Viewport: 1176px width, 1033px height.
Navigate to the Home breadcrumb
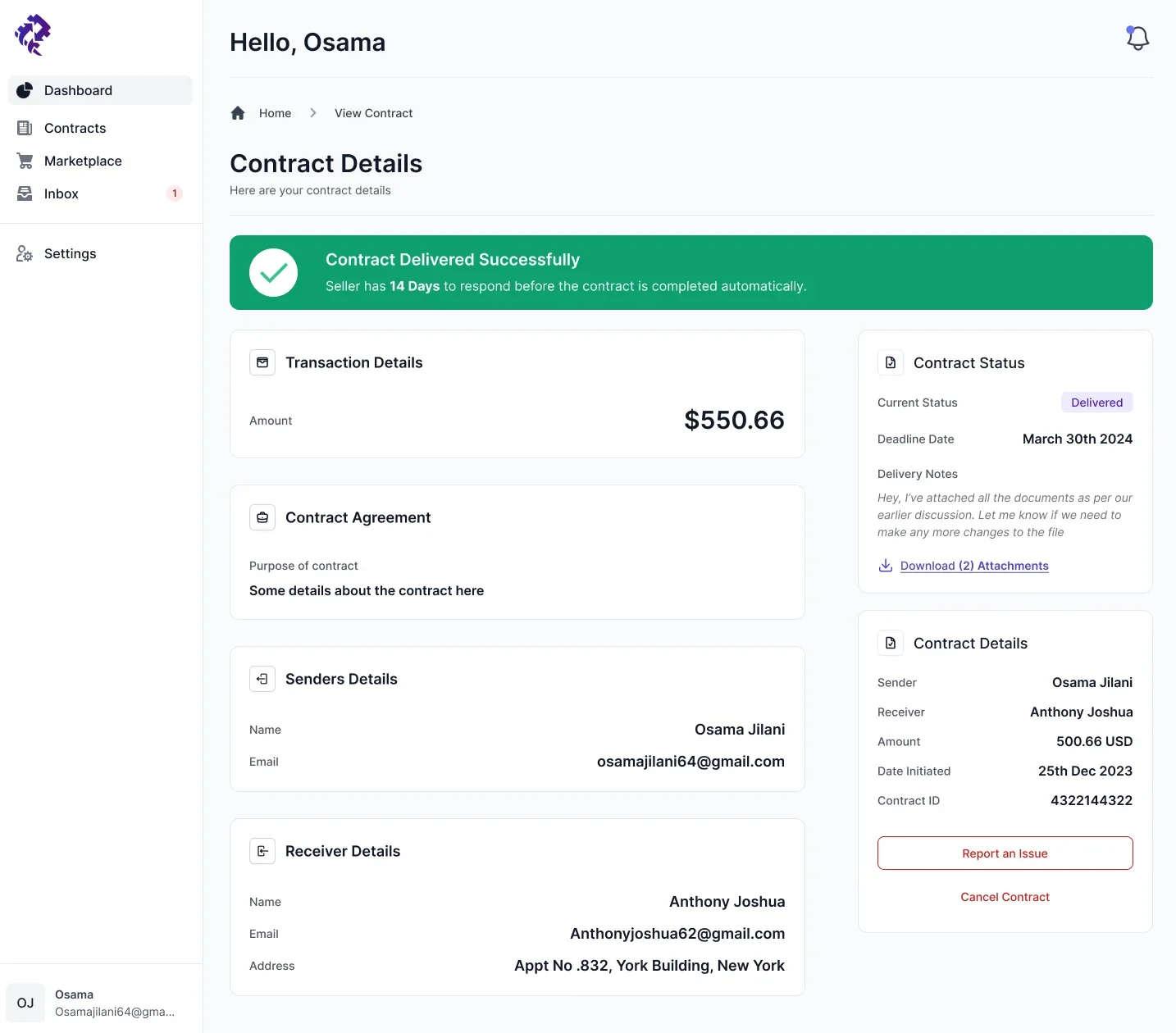(275, 113)
